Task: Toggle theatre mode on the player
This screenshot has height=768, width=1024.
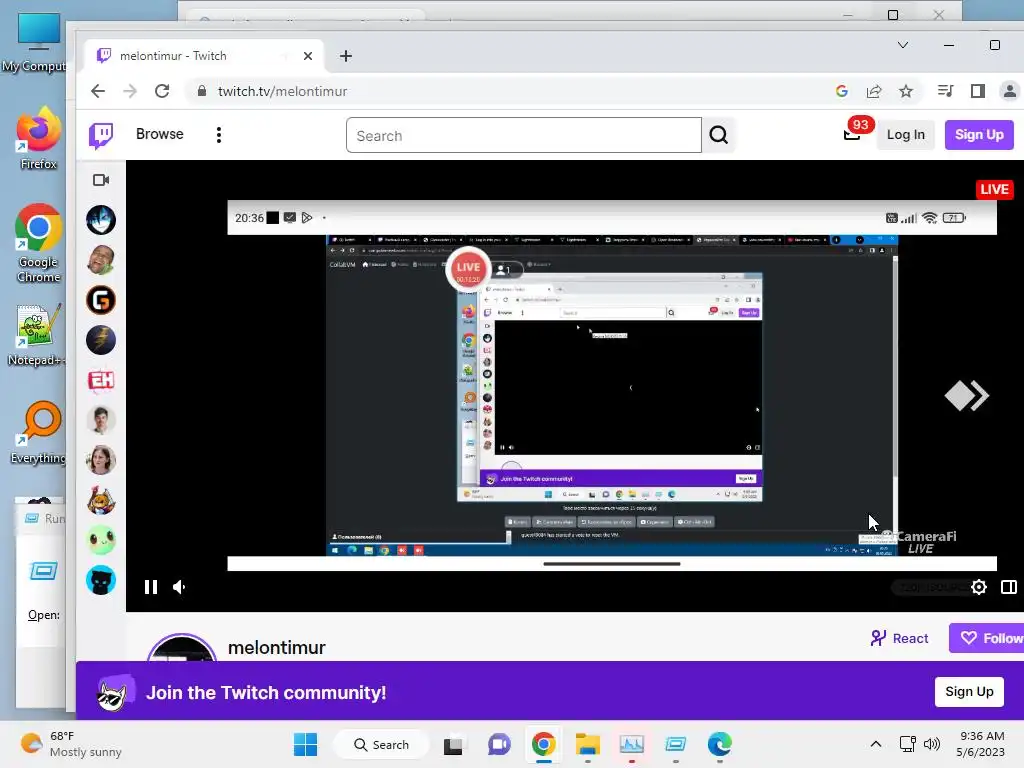Action: click(x=1008, y=587)
